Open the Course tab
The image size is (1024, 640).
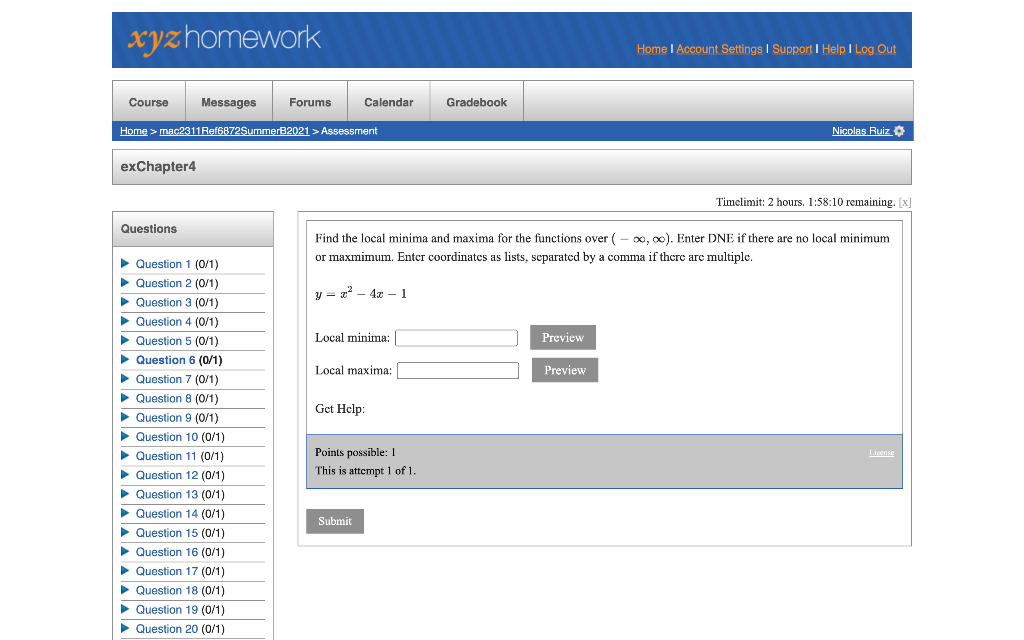149,102
